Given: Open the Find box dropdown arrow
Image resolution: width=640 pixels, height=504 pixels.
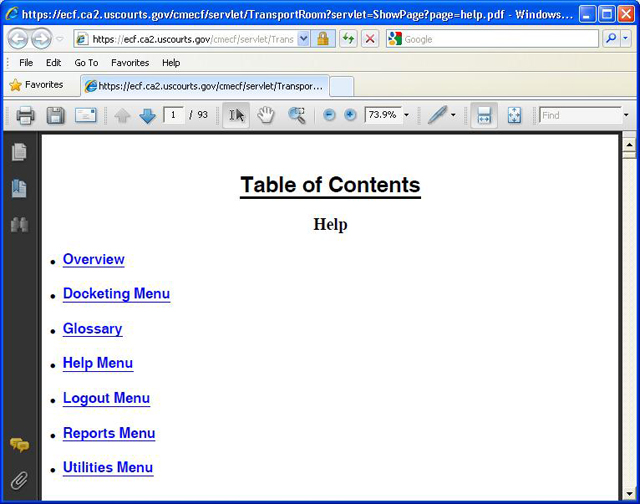Looking at the screenshot, I should [627, 115].
